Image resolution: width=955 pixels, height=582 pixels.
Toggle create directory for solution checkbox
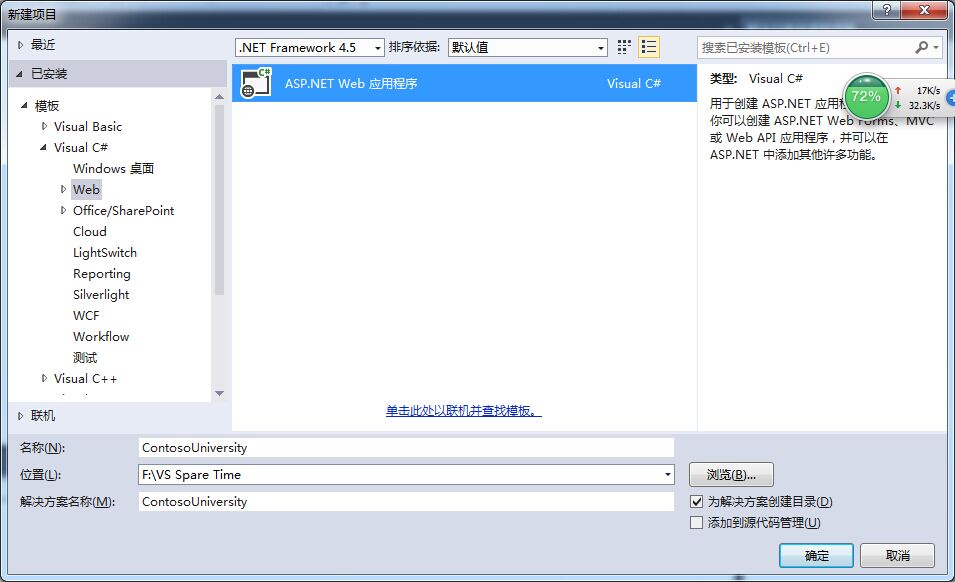[x=697, y=502]
